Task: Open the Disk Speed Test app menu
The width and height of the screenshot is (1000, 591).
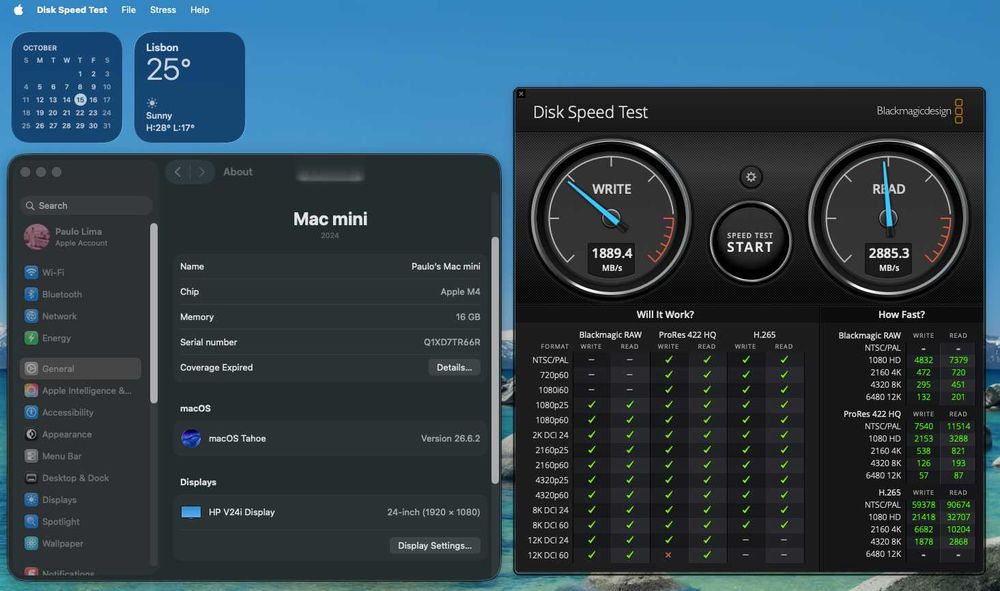Action: click(x=72, y=10)
